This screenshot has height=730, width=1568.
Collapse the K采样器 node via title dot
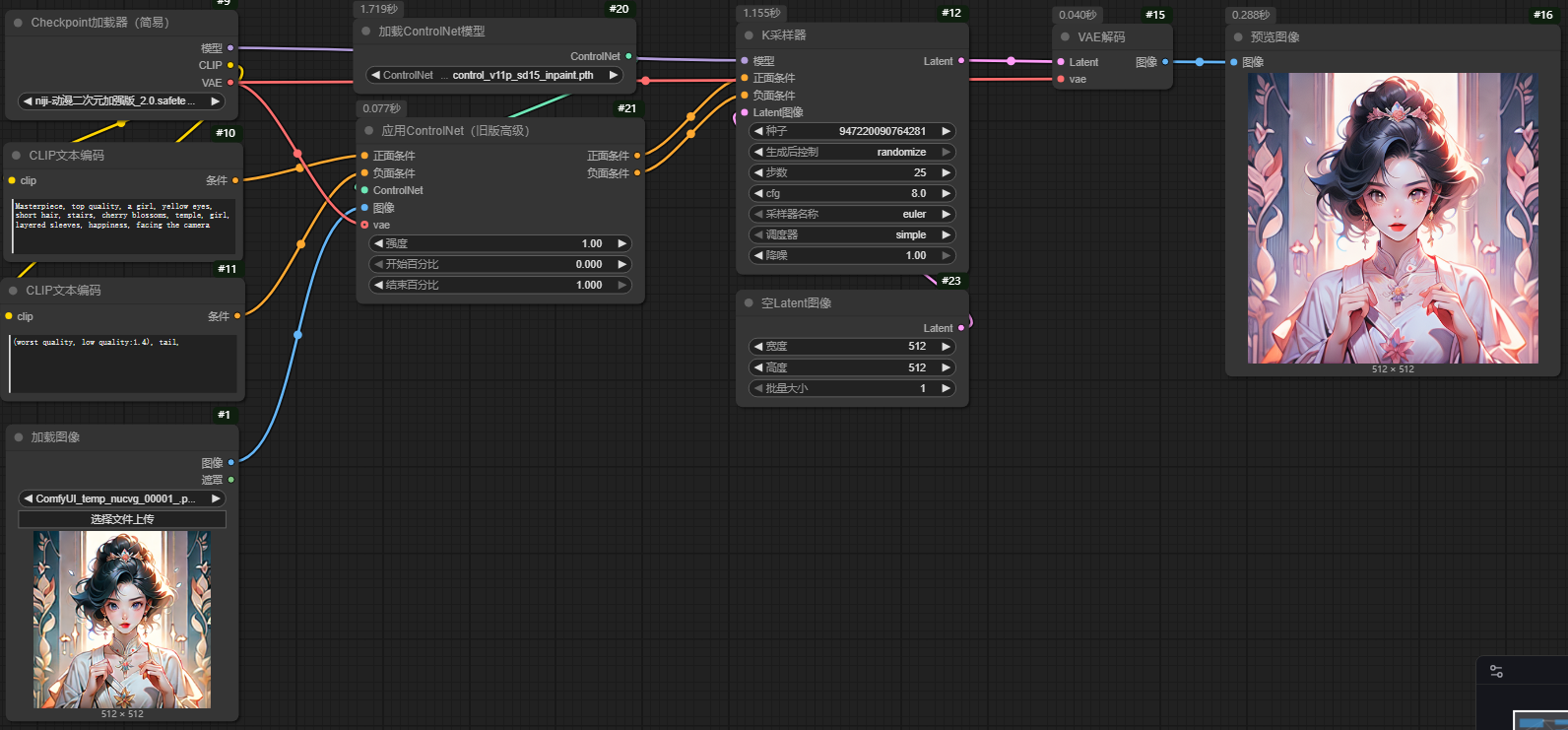[749, 35]
